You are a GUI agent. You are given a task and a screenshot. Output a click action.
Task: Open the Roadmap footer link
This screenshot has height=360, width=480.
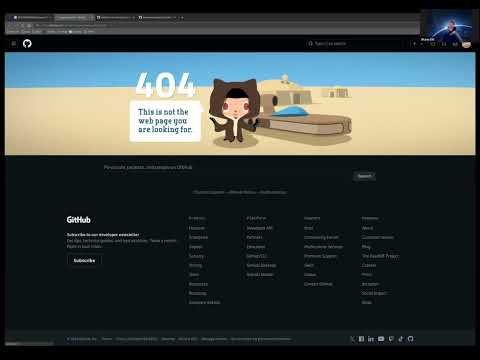[197, 293]
